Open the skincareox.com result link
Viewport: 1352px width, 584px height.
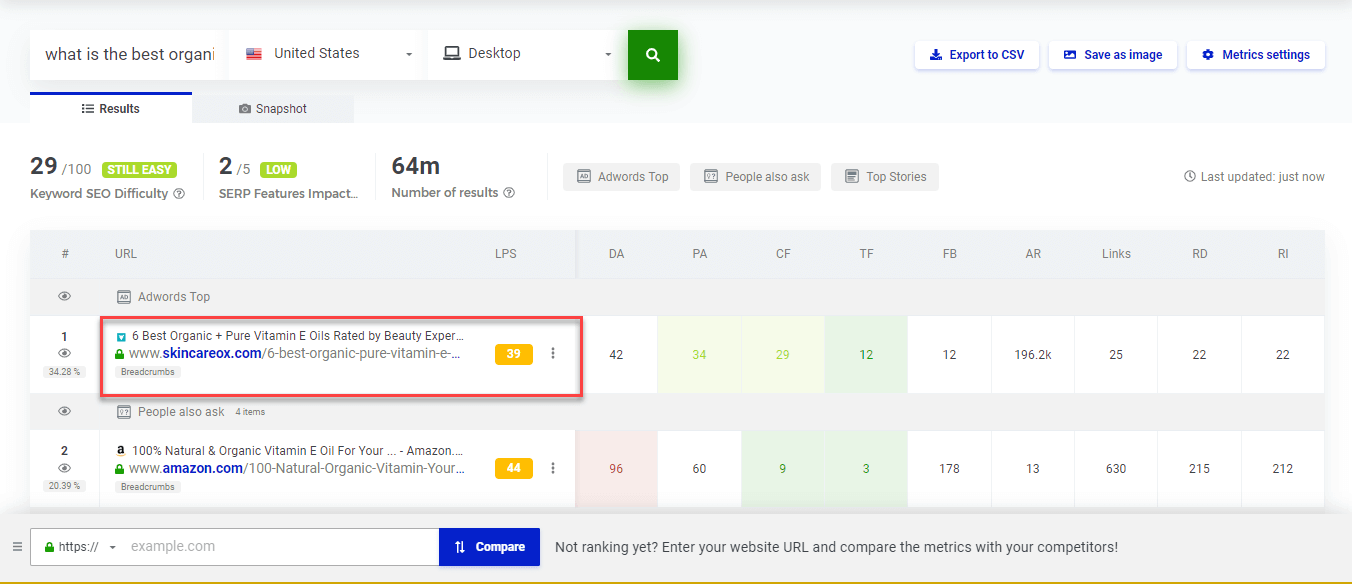tap(295, 354)
